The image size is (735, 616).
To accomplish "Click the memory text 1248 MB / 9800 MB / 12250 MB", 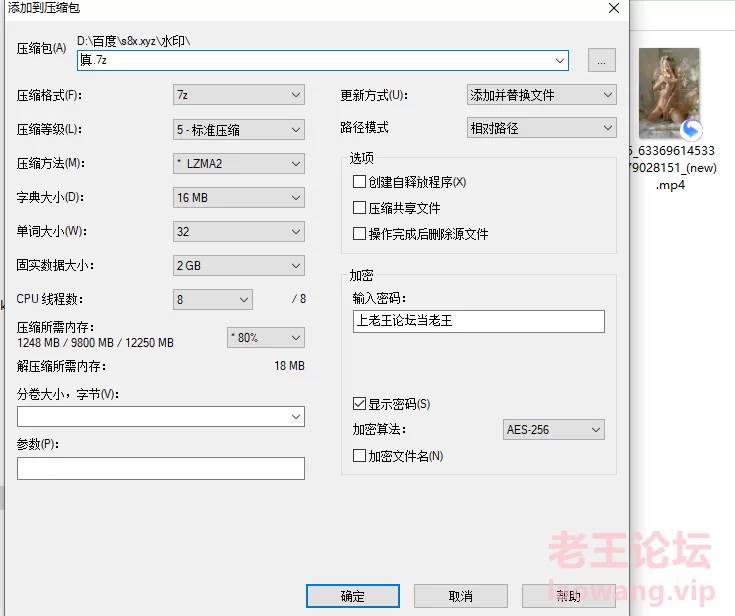I will click(95, 343).
